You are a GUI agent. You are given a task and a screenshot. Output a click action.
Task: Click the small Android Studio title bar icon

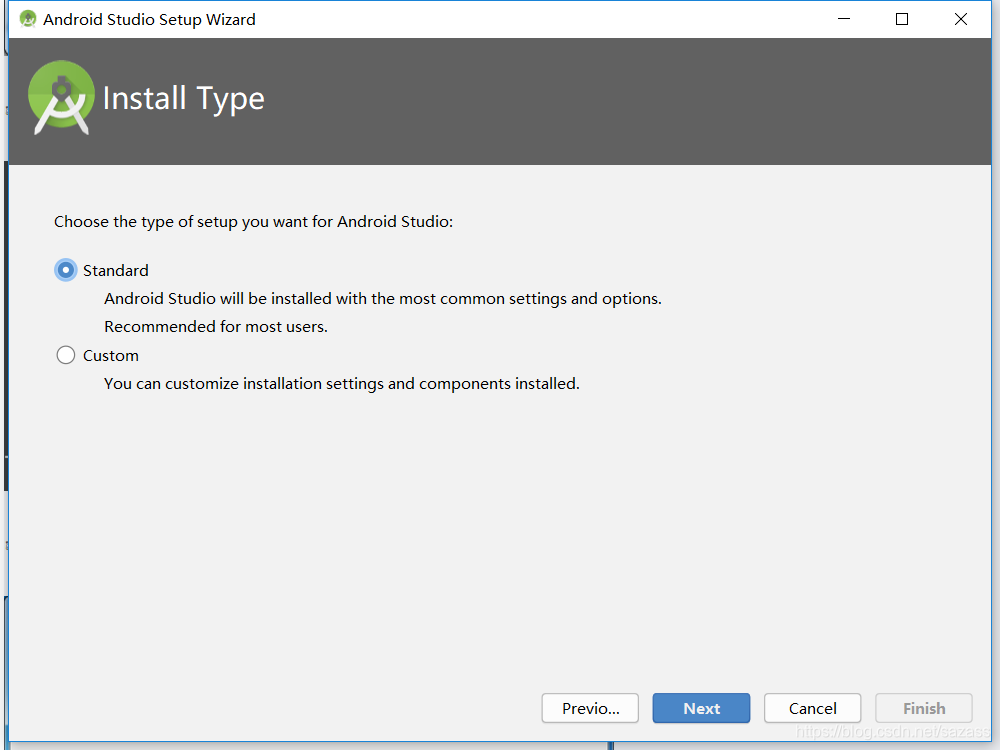click(x=28, y=19)
